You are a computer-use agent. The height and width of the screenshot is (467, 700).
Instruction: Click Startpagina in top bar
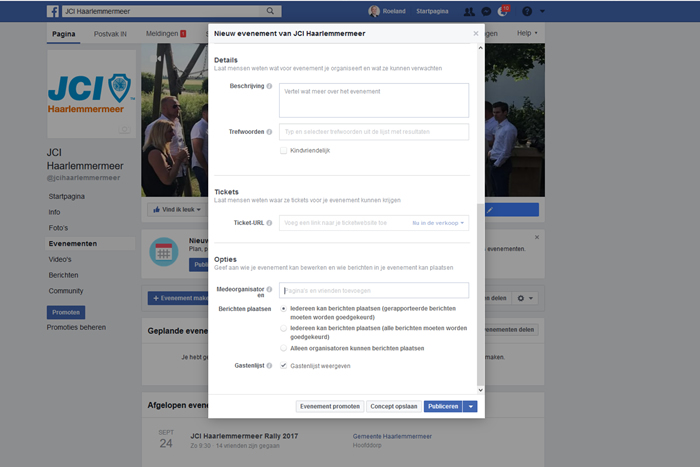tap(432, 12)
